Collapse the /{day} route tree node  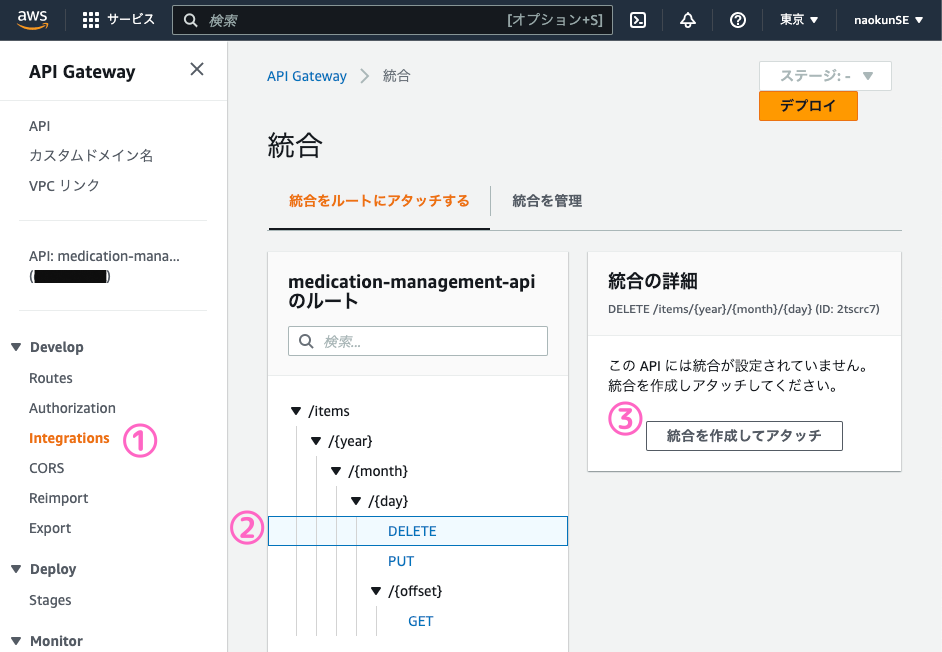point(356,501)
